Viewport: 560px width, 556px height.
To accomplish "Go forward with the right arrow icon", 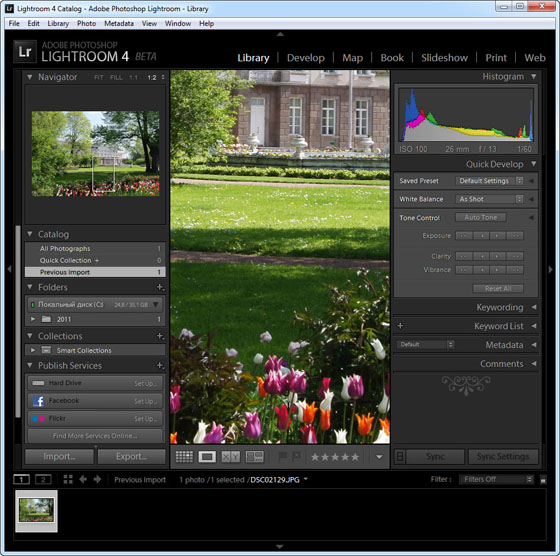I will point(97,479).
